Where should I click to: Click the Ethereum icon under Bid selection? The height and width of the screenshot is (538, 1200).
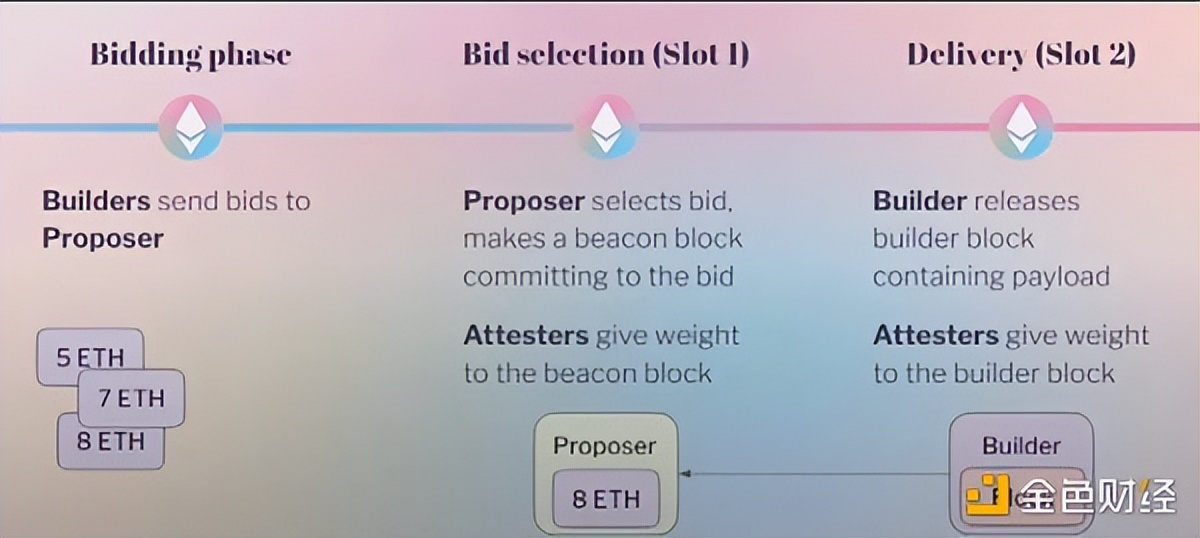[x=606, y=127]
